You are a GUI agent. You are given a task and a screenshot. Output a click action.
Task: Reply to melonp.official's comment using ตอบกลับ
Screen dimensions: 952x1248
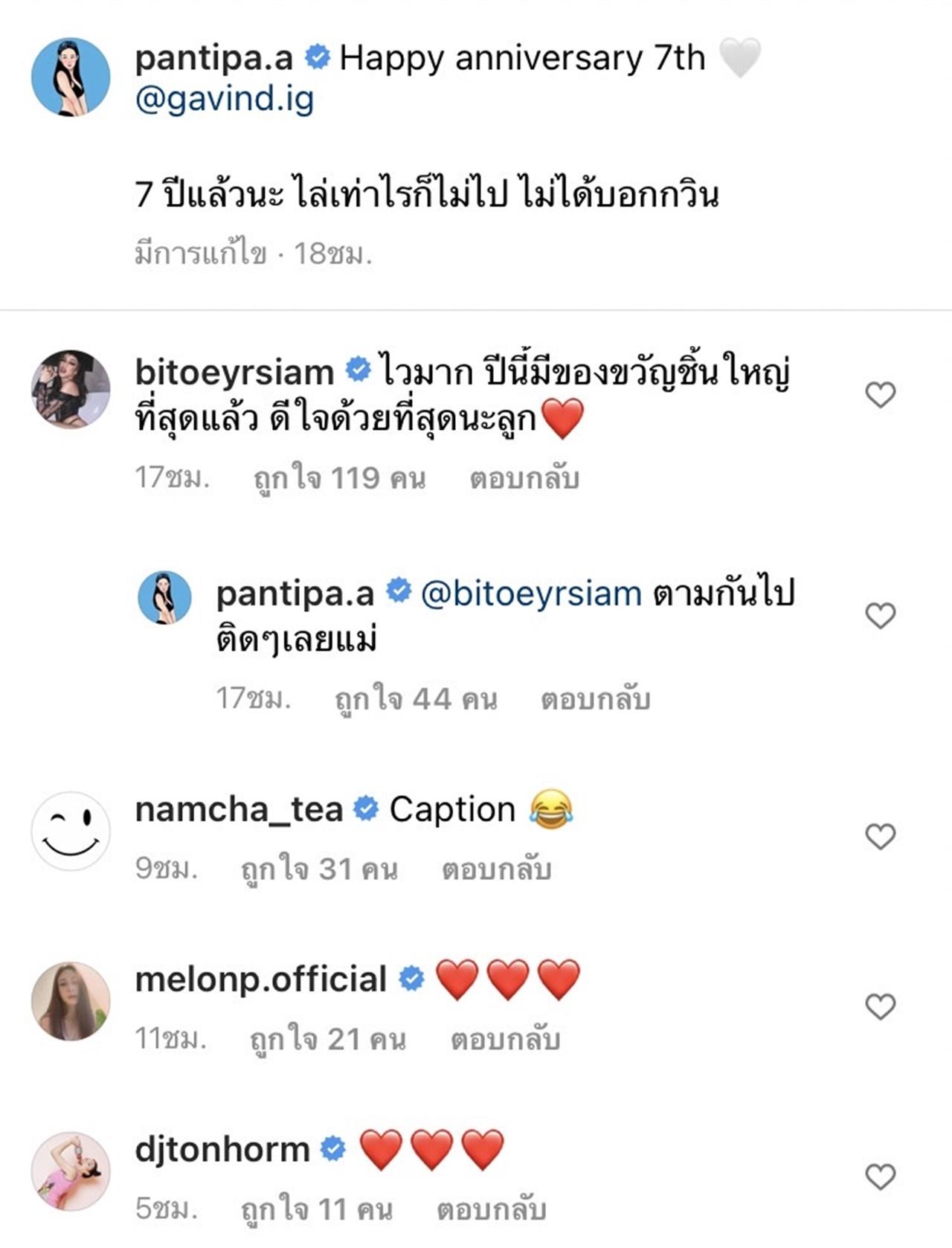(505, 1039)
